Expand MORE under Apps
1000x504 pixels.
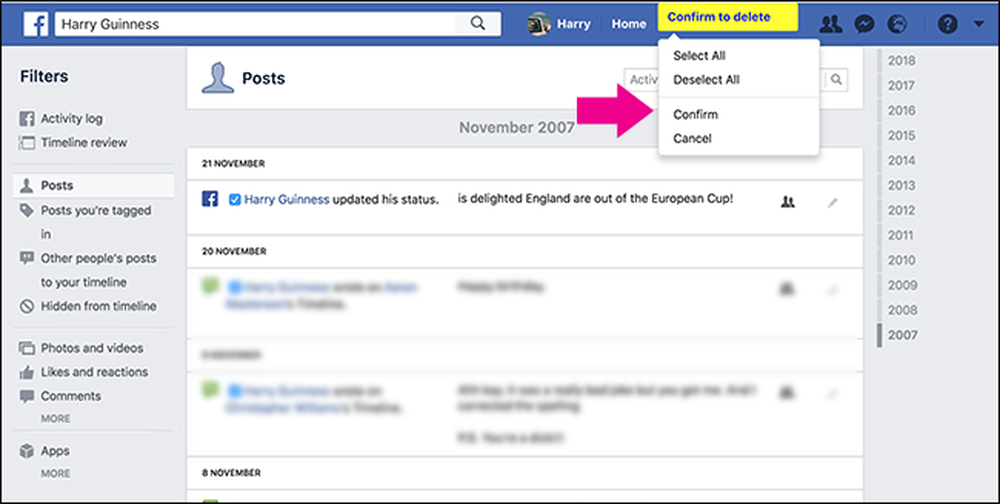(55, 473)
